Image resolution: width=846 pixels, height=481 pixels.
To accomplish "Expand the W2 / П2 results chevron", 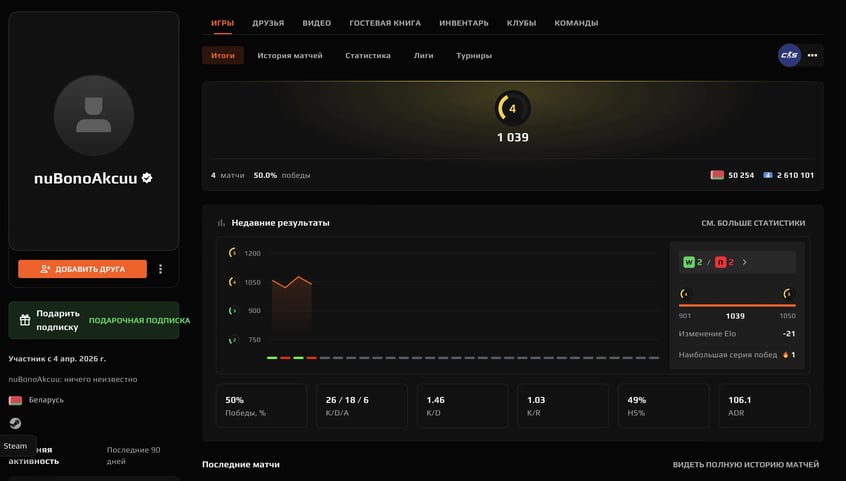I will pyautogui.click(x=745, y=262).
